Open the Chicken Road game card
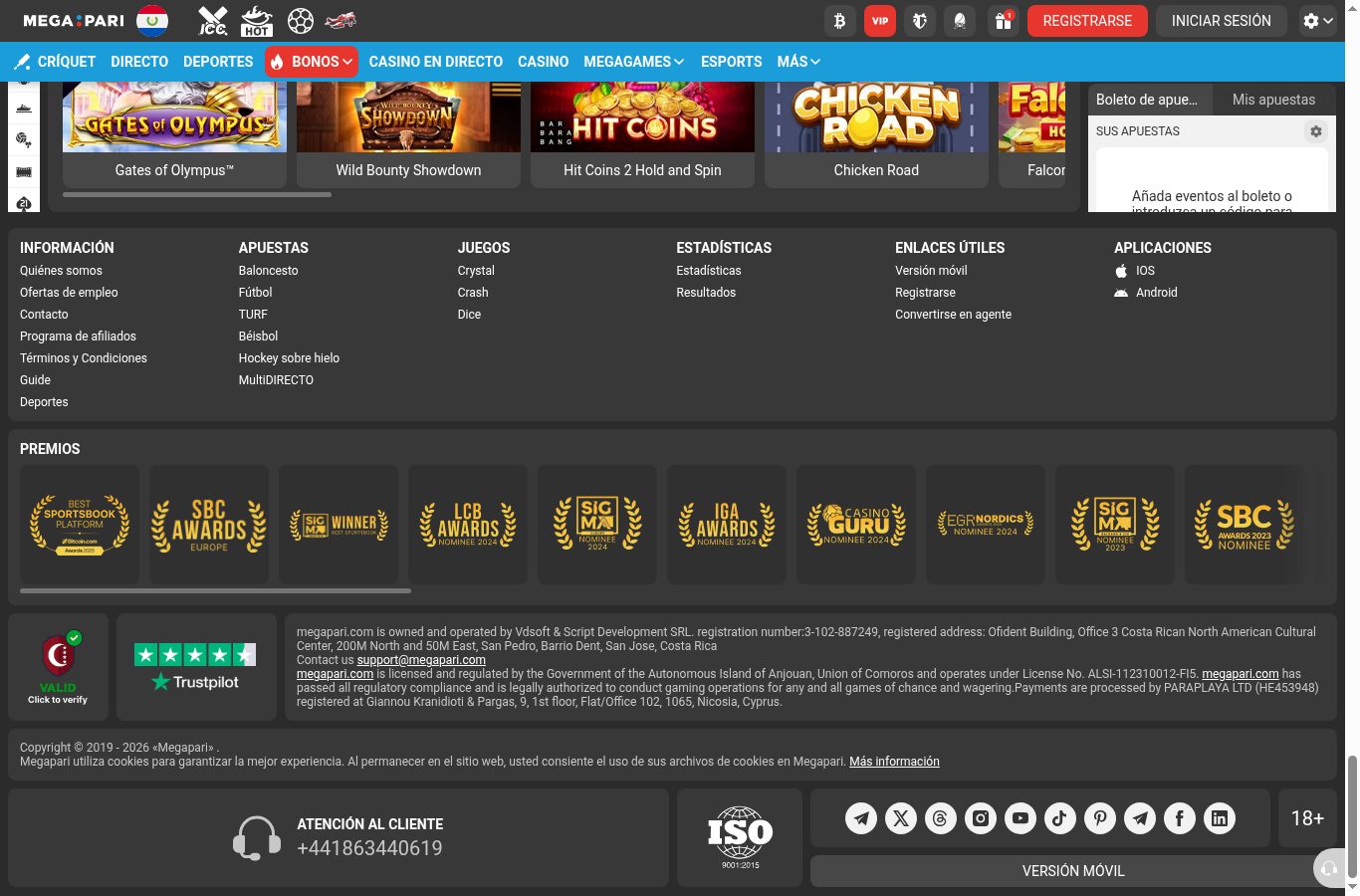 876,134
